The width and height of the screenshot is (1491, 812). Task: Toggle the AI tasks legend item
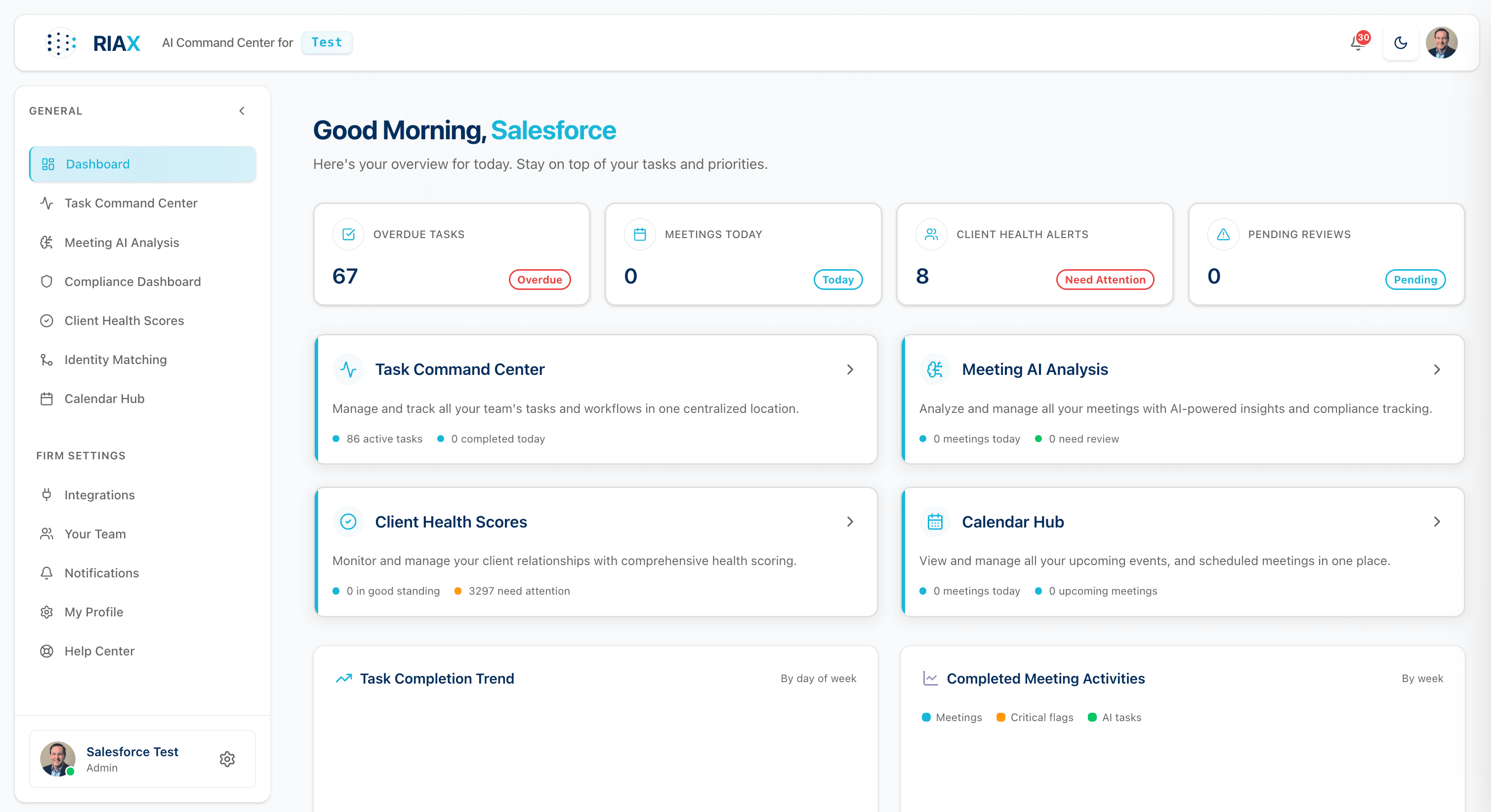pos(1115,717)
